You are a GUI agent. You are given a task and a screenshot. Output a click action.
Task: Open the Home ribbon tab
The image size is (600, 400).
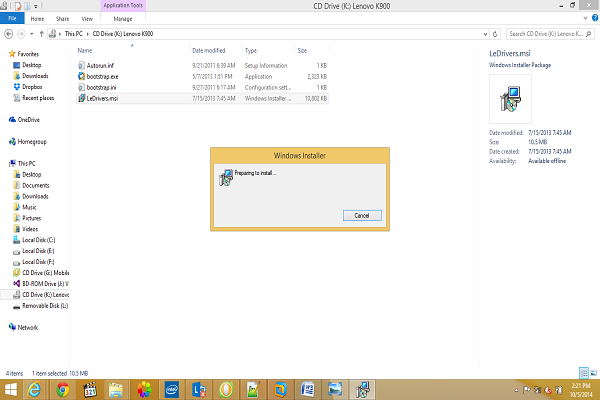[x=37, y=19]
